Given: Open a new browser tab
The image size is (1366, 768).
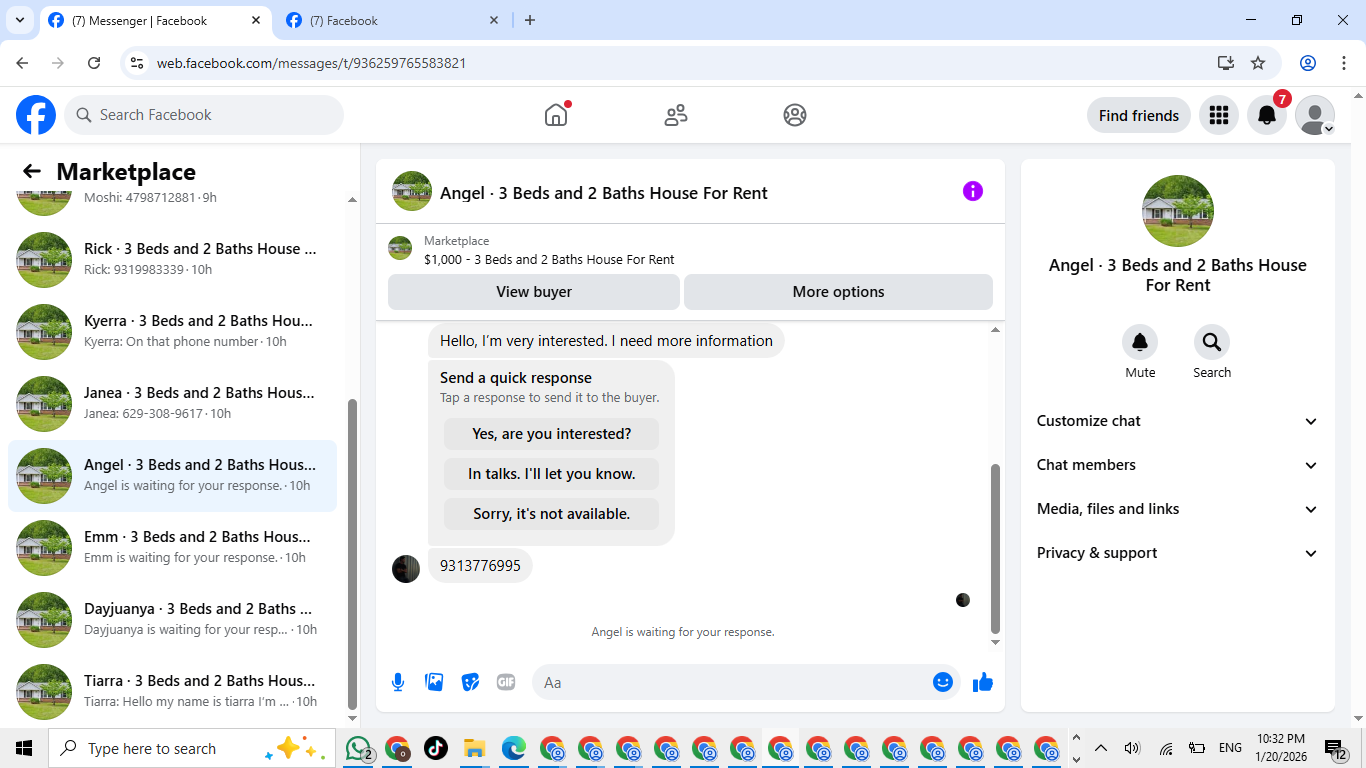Looking at the screenshot, I should [530, 20].
